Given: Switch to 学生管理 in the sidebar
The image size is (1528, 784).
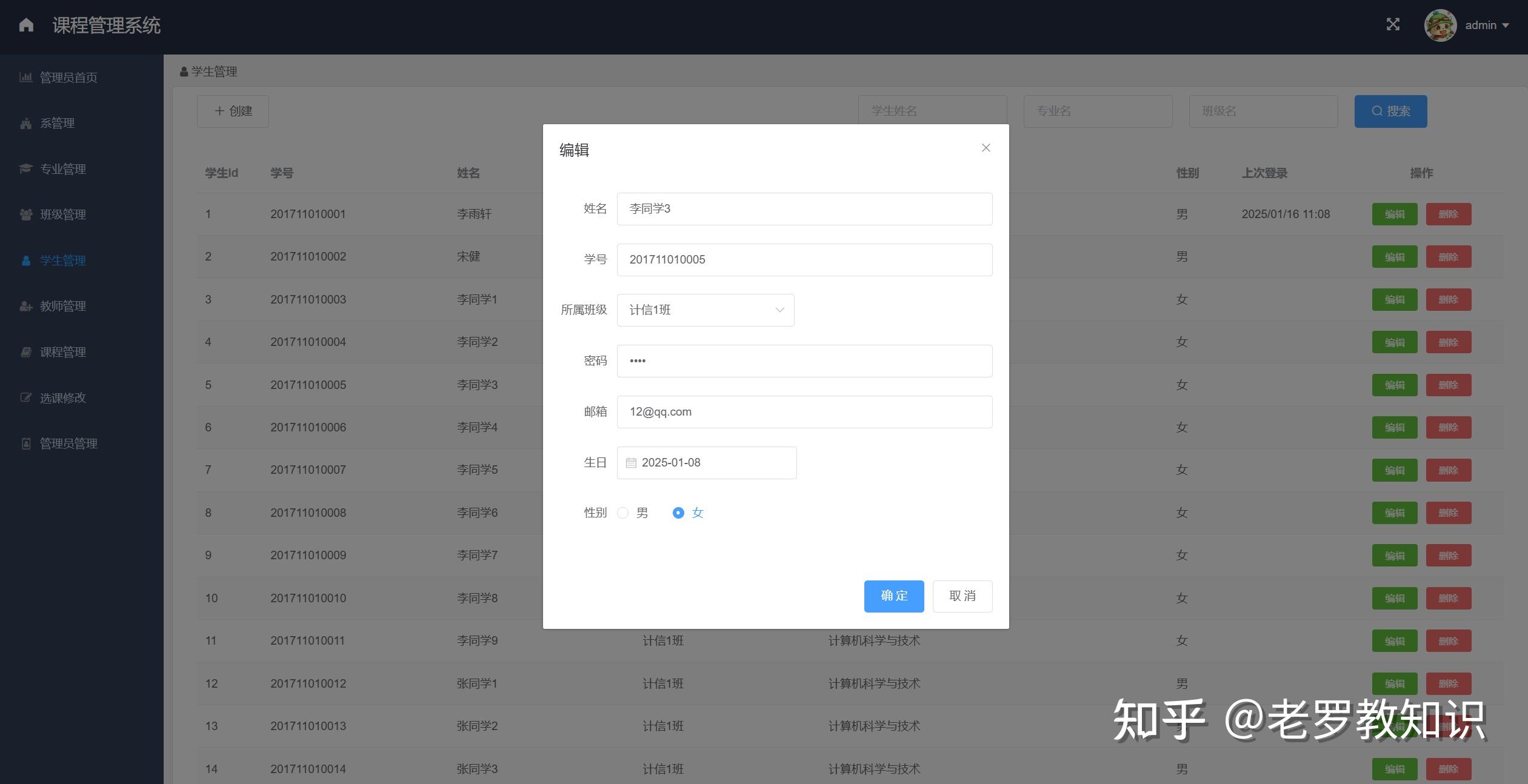Looking at the screenshot, I should coord(64,260).
